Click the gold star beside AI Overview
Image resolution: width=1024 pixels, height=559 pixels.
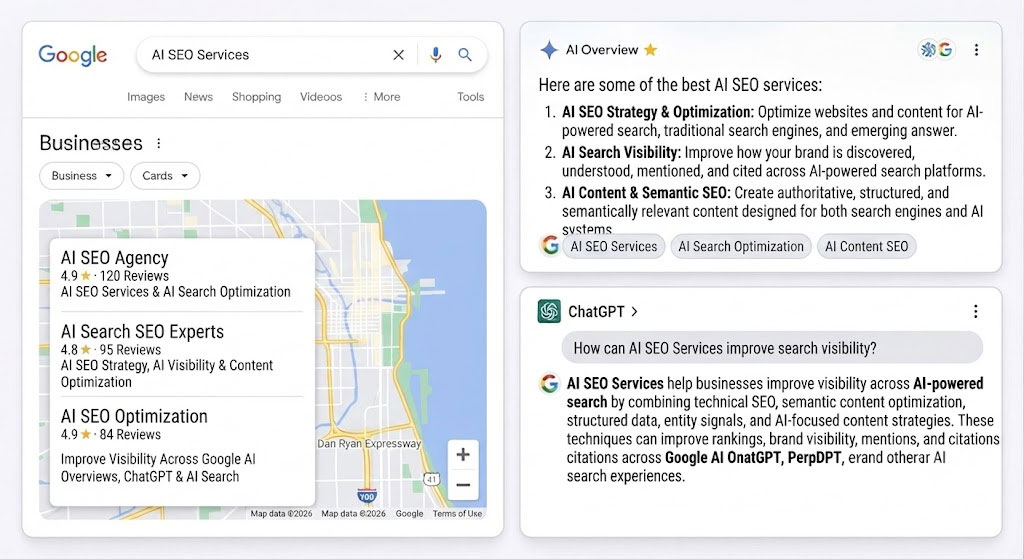pyautogui.click(x=650, y=50)
